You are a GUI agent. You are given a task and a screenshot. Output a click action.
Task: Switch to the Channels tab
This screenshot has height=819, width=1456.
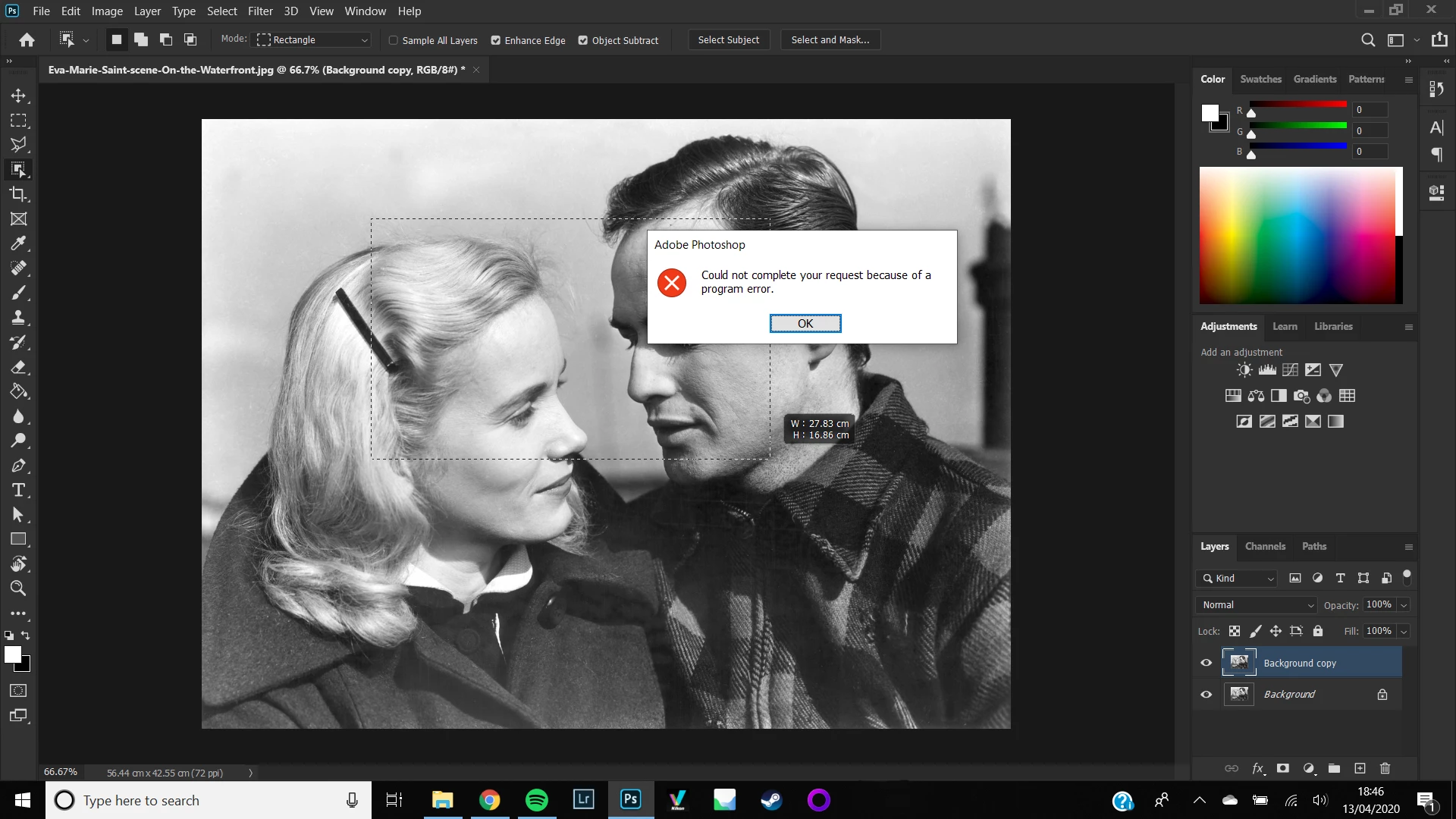pos(1265,546)
